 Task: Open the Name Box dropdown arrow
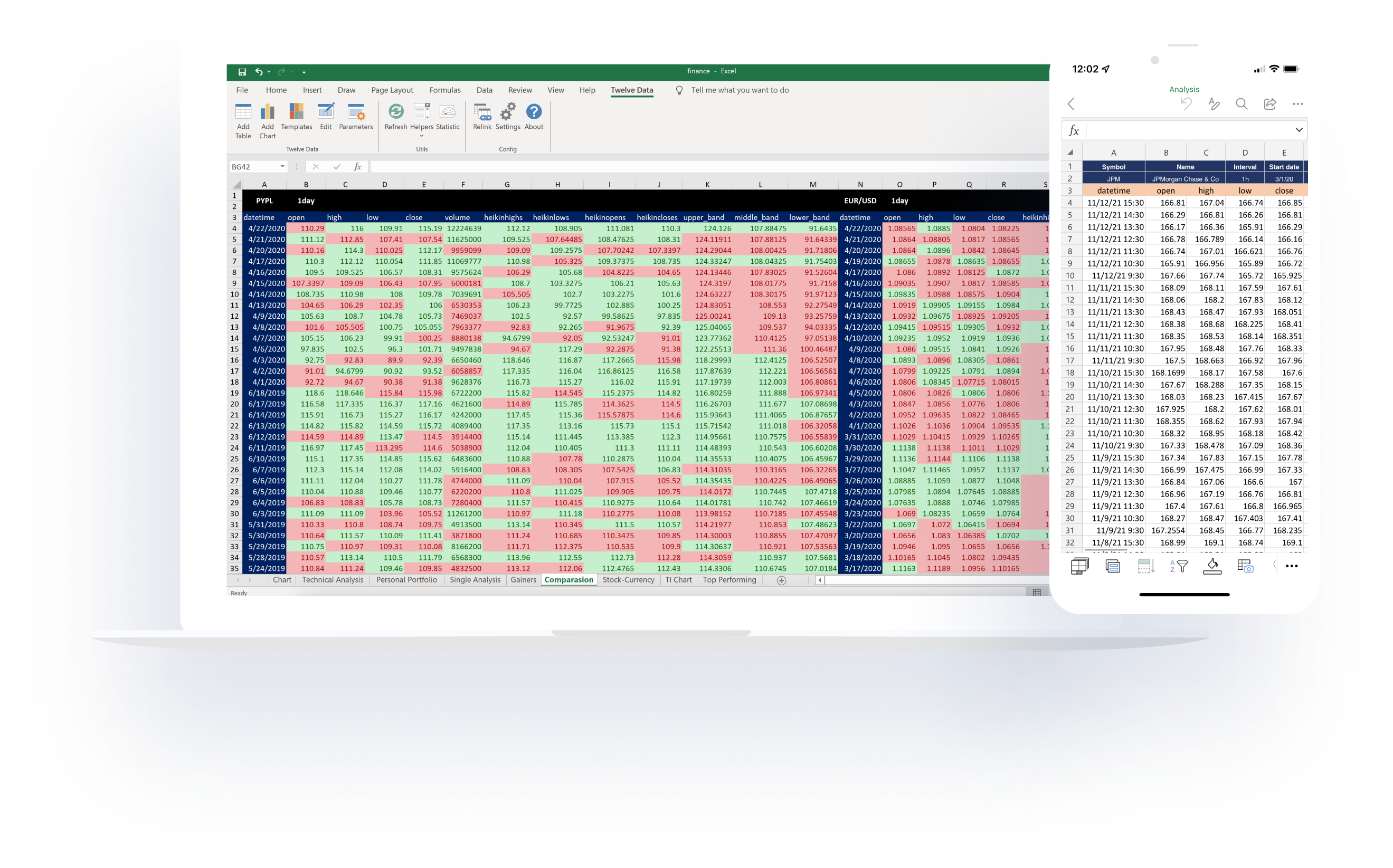pyautogui.click(x=282, y=167)
